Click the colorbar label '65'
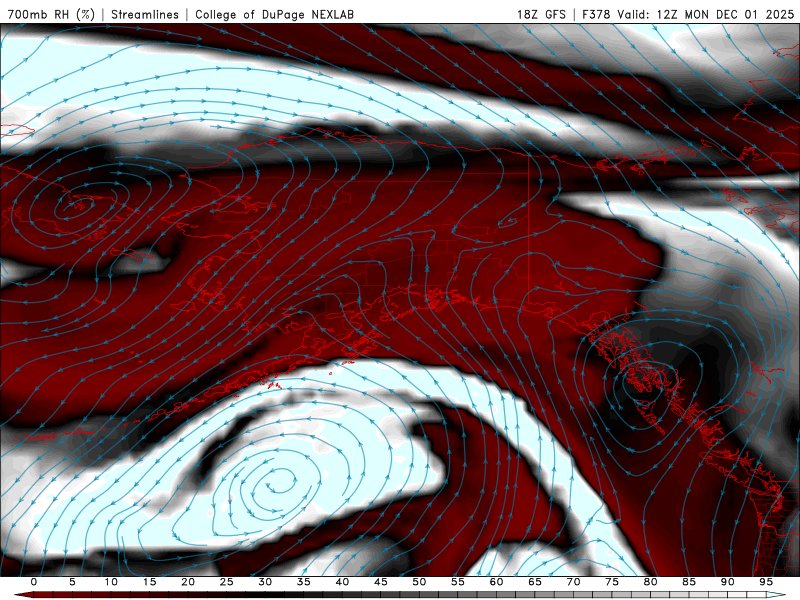This screenshot has width=800, height=600. tap(535, 582)
